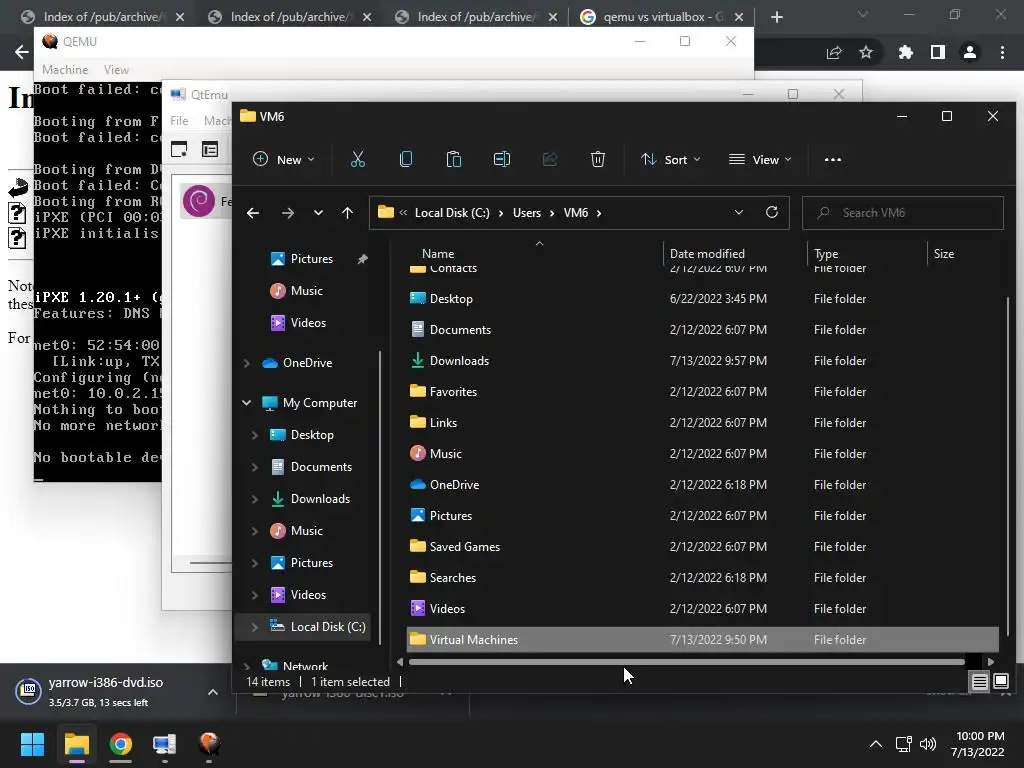Select Virtual Machines folder

pyautogui.click(x=702, y=640)
